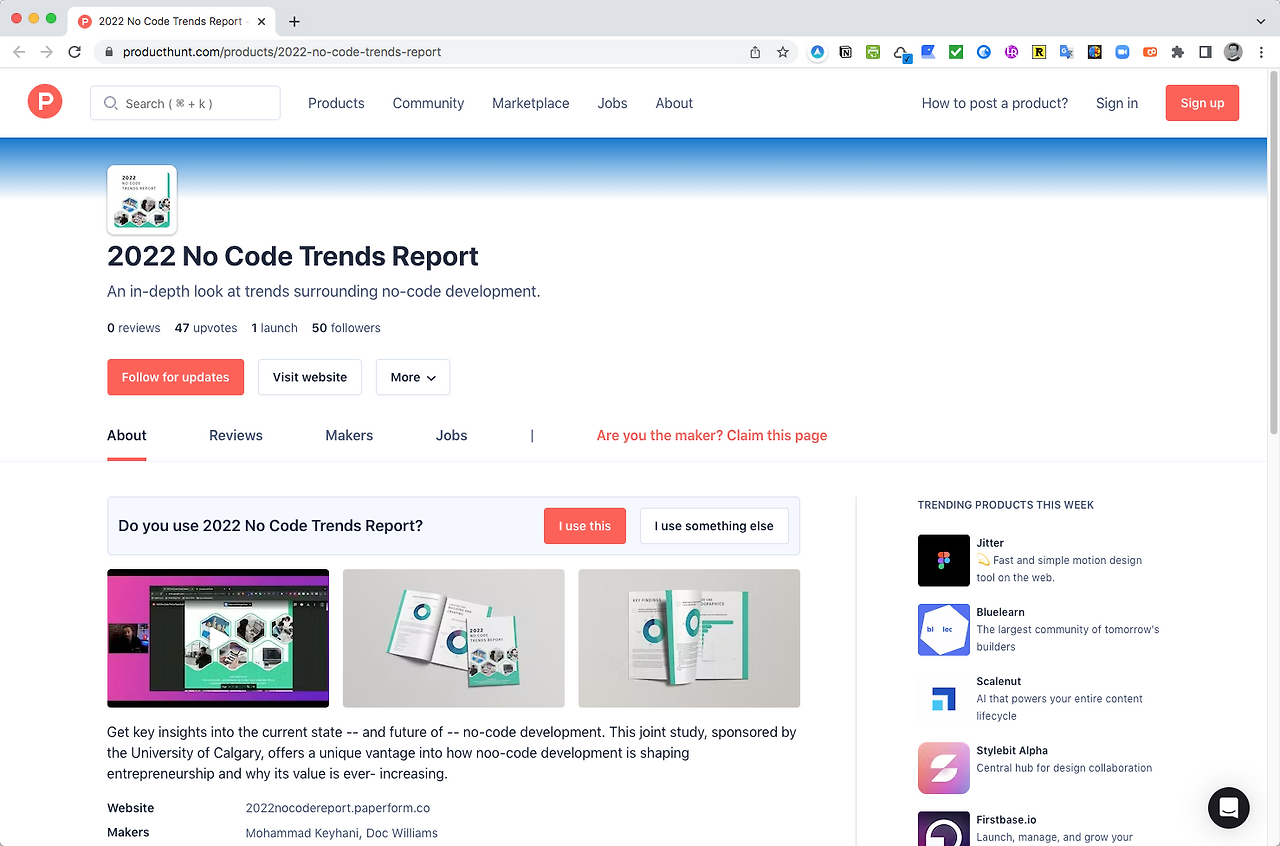This screenshot has height=846, width=1280.
Task: Open Doc Williams' maker profile
Action: (x=402, y=833)
